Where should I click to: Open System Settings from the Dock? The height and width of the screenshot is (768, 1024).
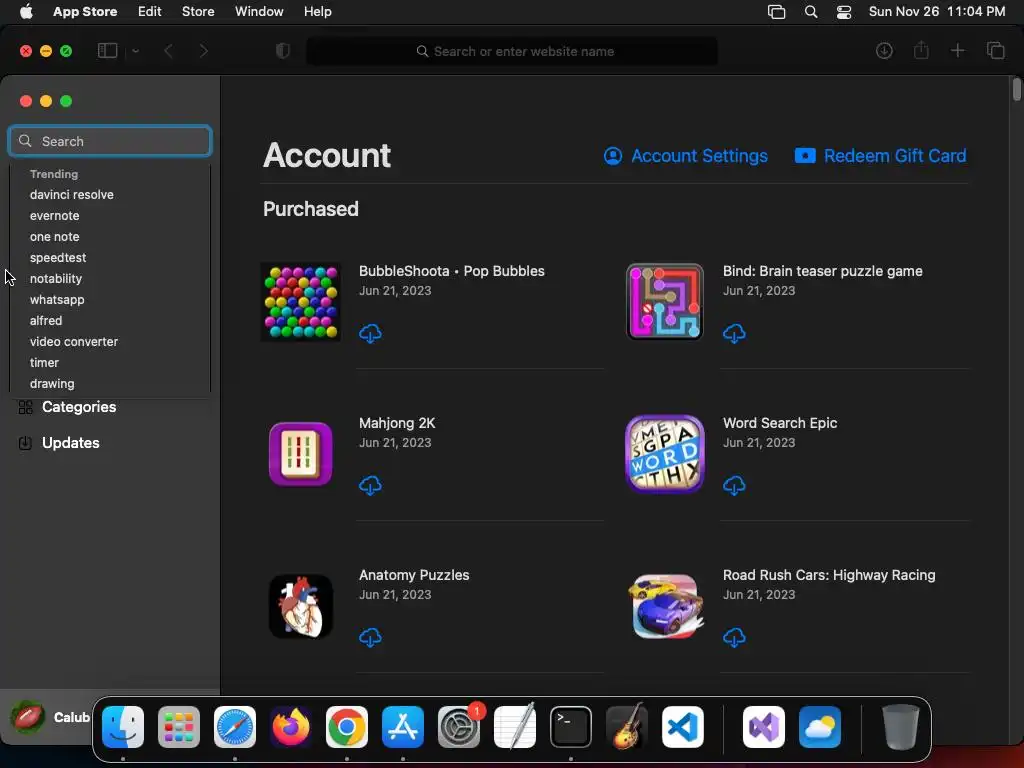pyautogui.click(x=459, y=727)
